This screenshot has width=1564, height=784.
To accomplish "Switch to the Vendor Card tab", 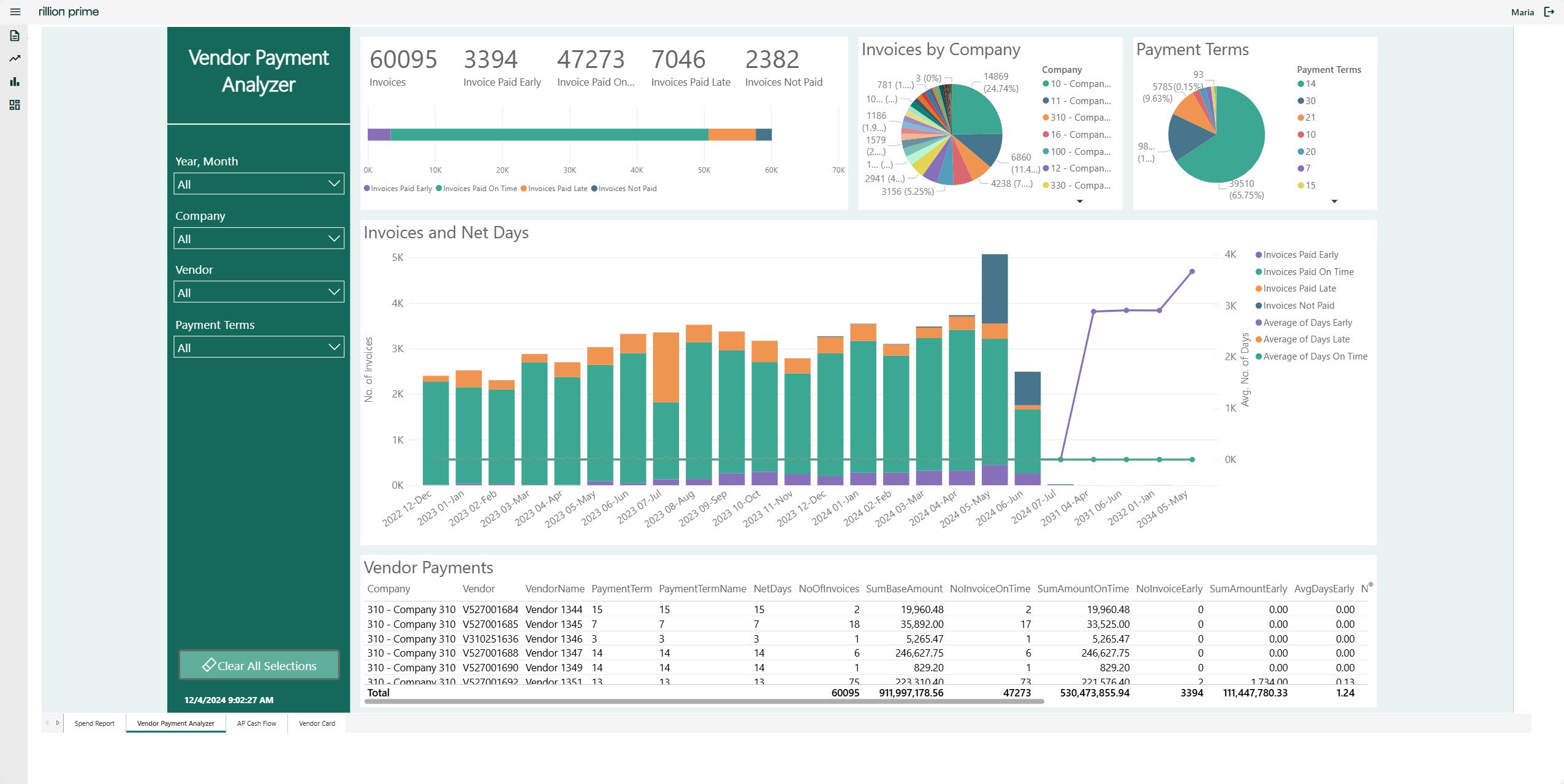I will (x=317, y=723).
